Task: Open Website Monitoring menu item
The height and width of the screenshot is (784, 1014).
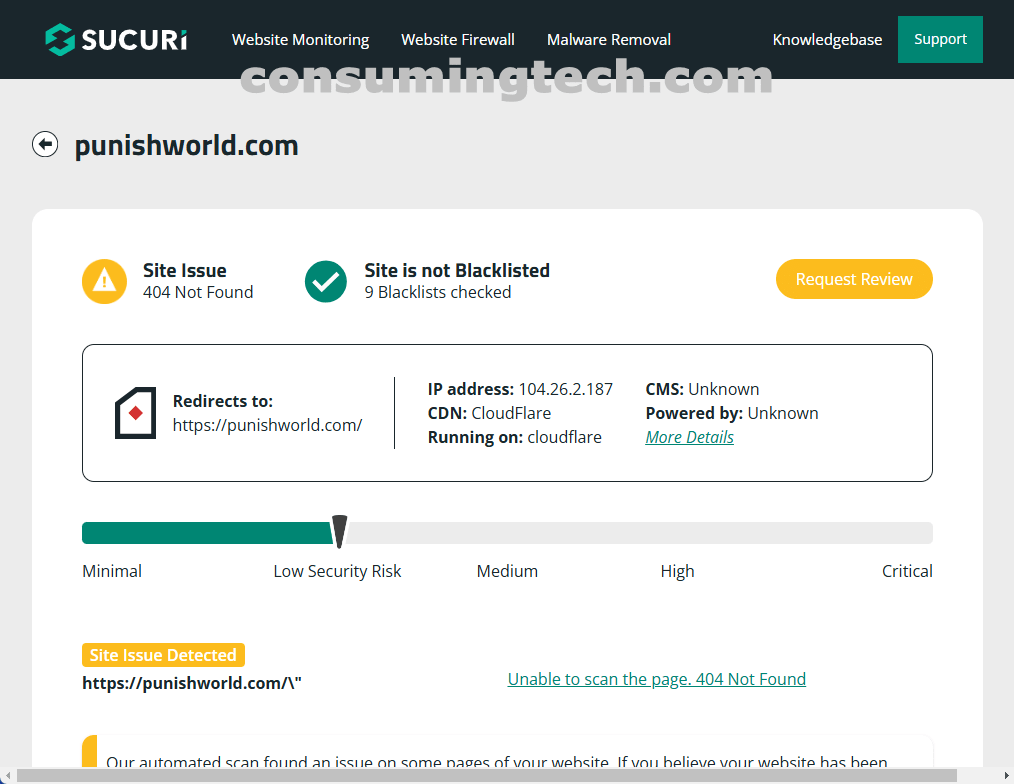Action: (x=301, y=39)
